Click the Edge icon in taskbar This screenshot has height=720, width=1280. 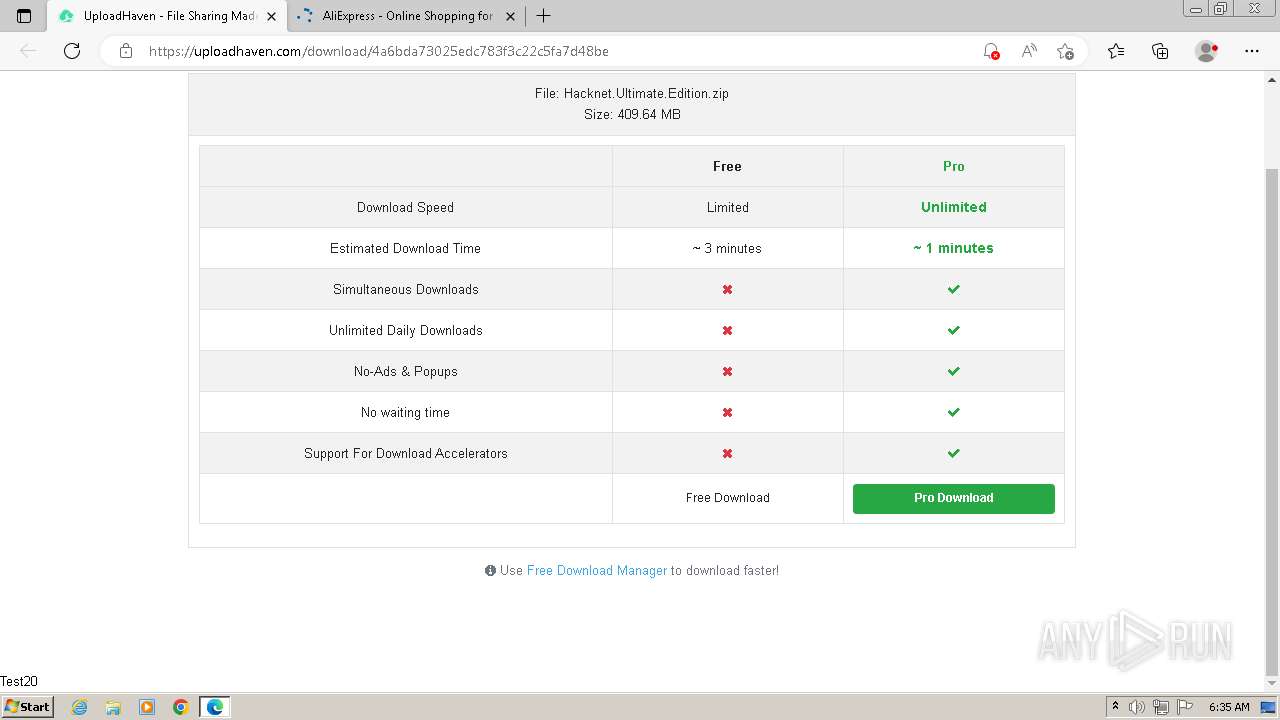(215, 707)
